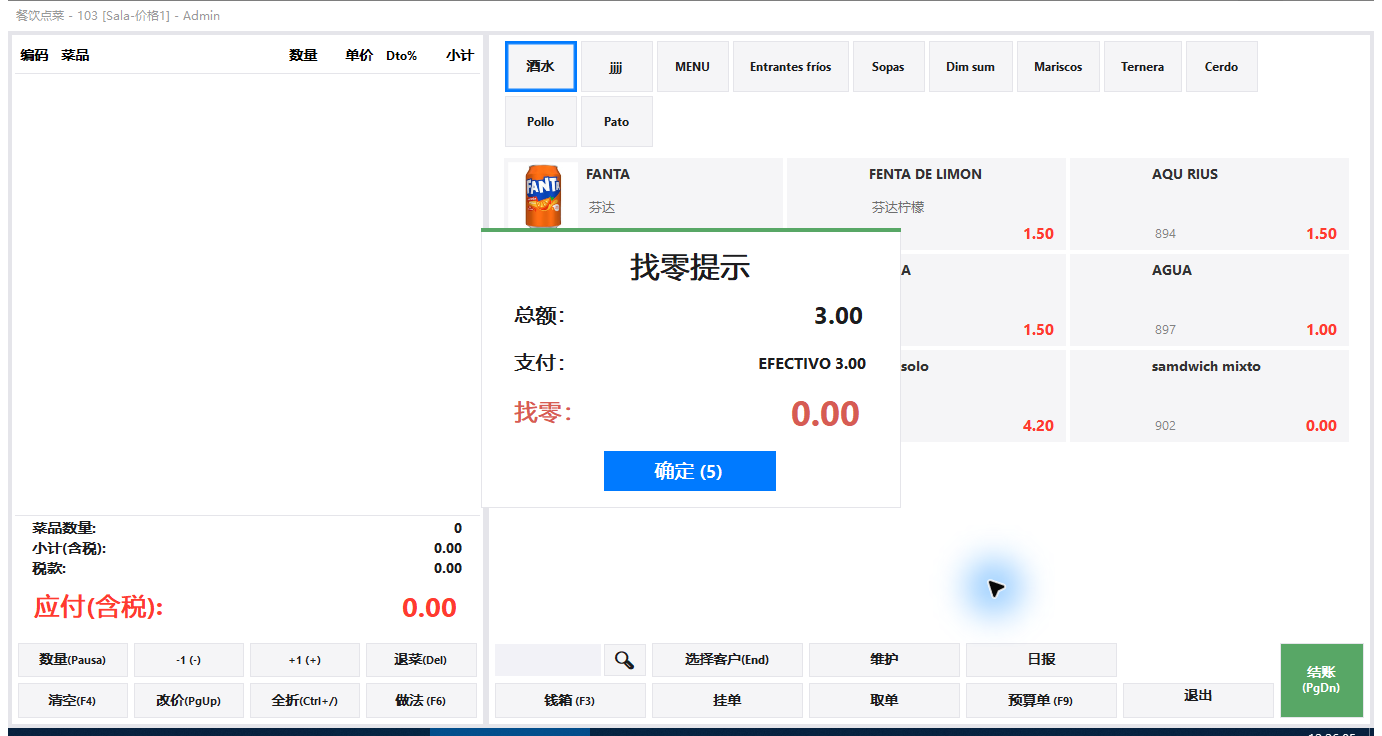The width and height of the screenshot is (1382, 736).
Task: Click the 挂单 hold order button
Action: (x=727, y=701)
